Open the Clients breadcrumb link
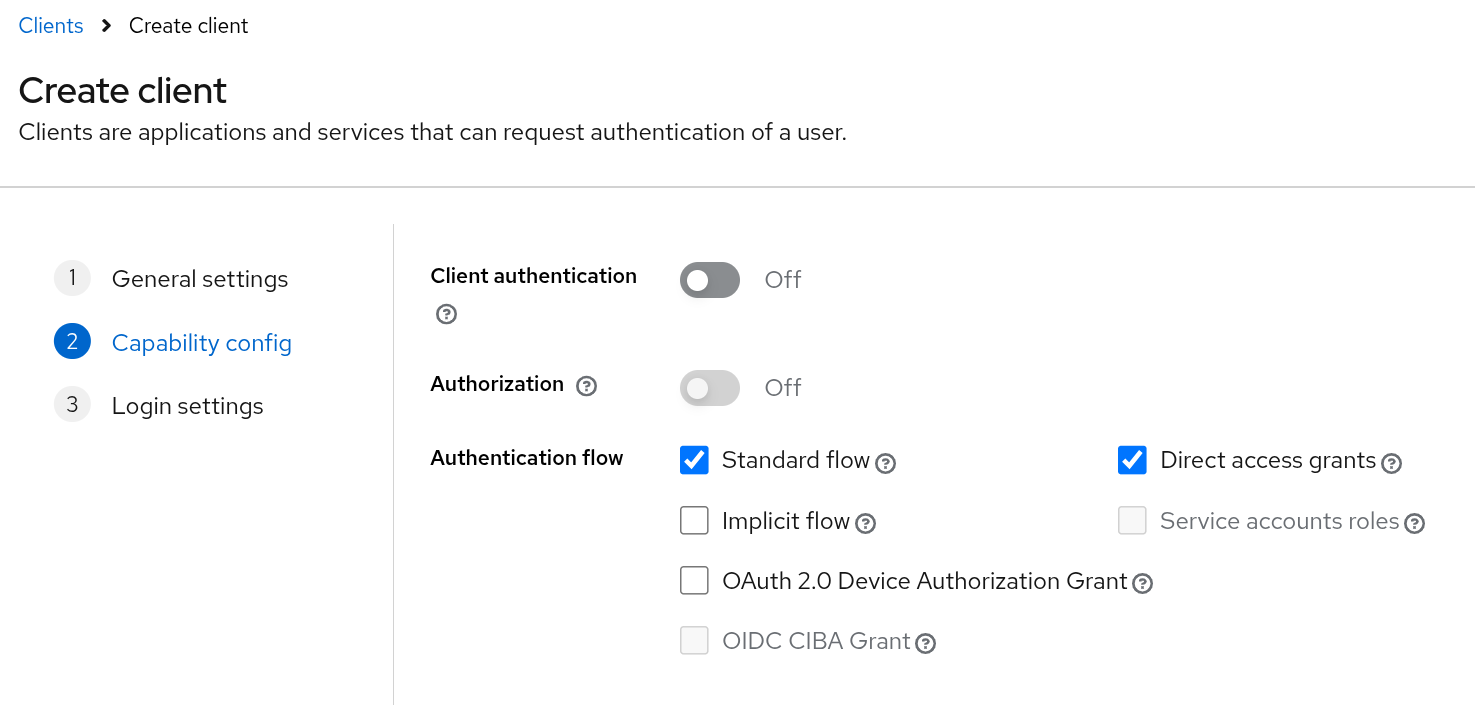Image resolution: width=1475 pixels, height=705 pixels. pos(51,26)
